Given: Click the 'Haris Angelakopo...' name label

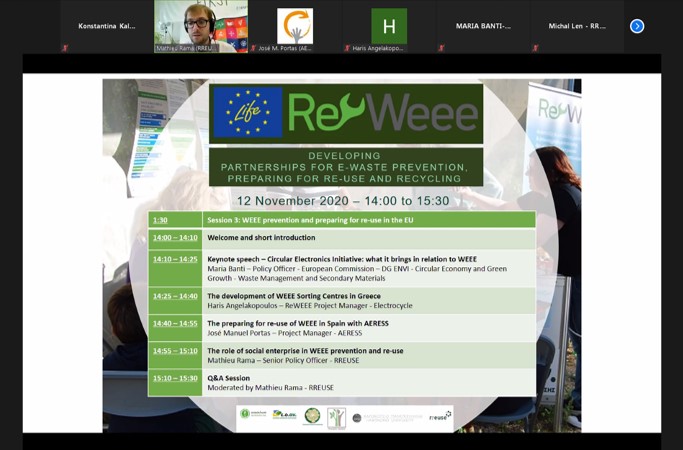Looking at the screenshot, I should pos(377,48).
